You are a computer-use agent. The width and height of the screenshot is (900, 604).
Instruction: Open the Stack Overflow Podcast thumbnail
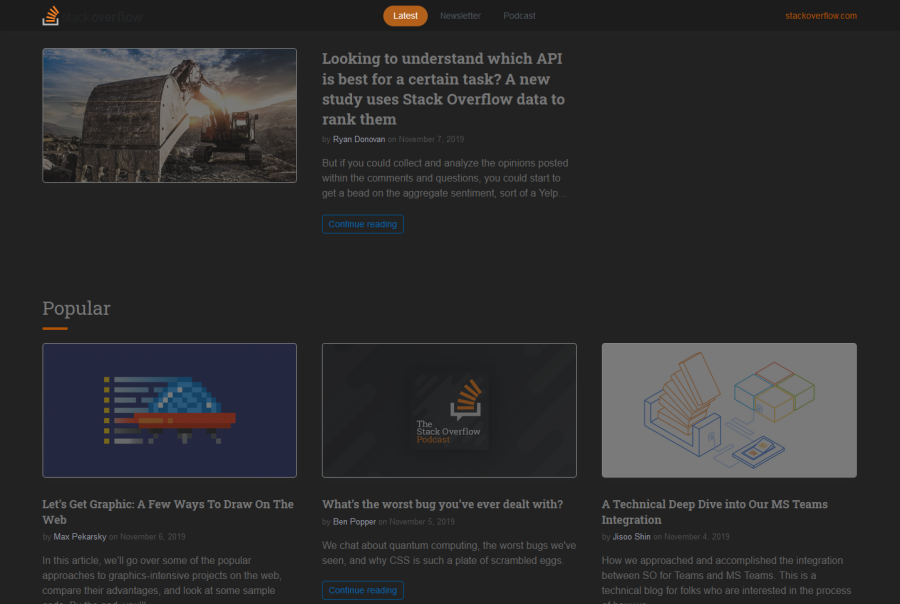[449, 411]
